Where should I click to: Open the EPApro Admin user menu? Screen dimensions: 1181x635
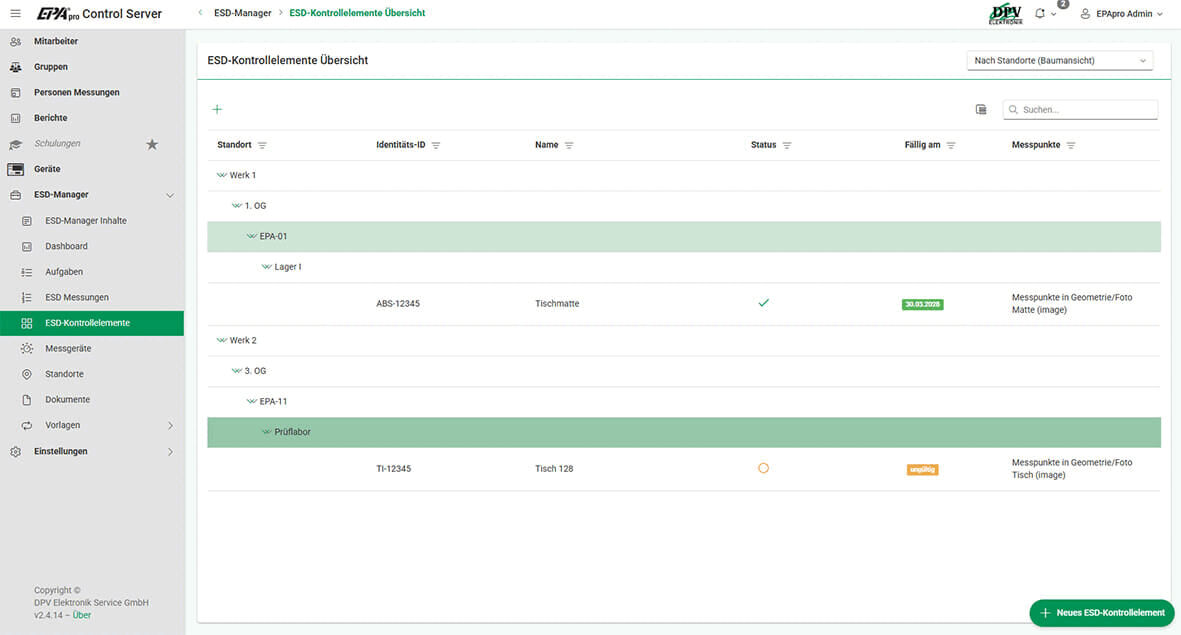coord(1122,14)
